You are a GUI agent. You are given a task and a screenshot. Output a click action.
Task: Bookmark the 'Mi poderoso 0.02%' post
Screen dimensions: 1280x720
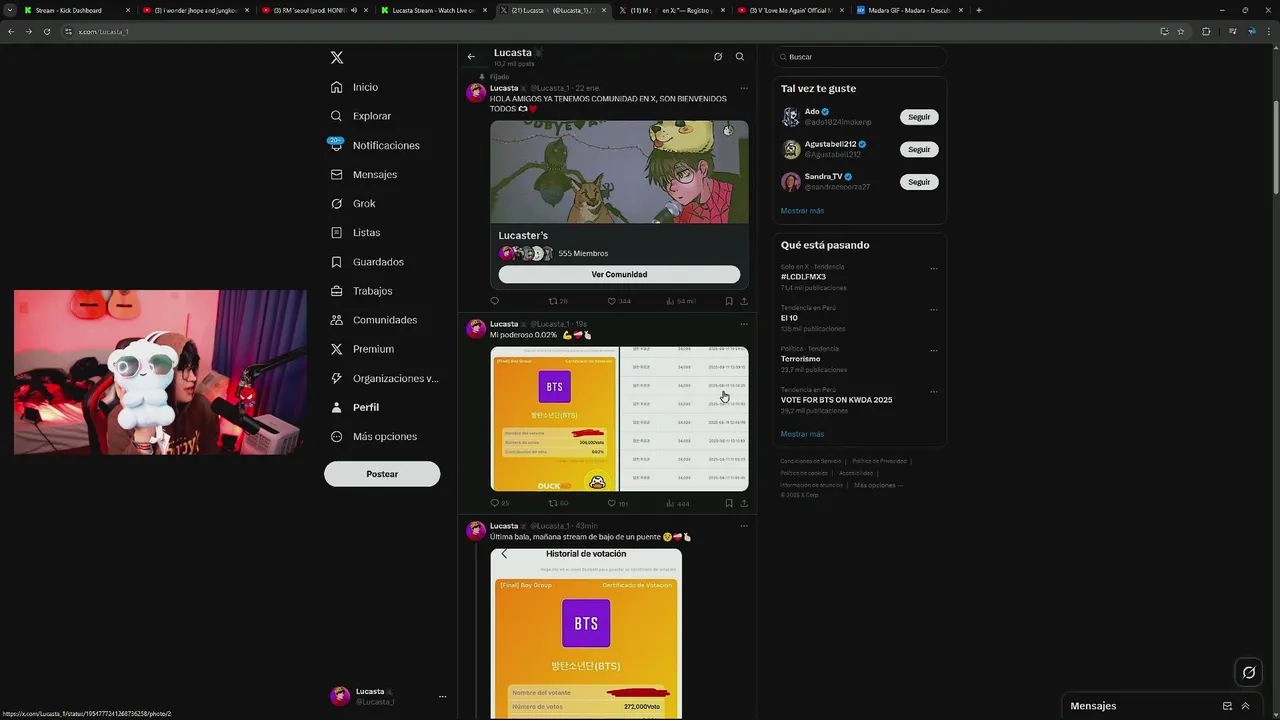coord(729,503)
